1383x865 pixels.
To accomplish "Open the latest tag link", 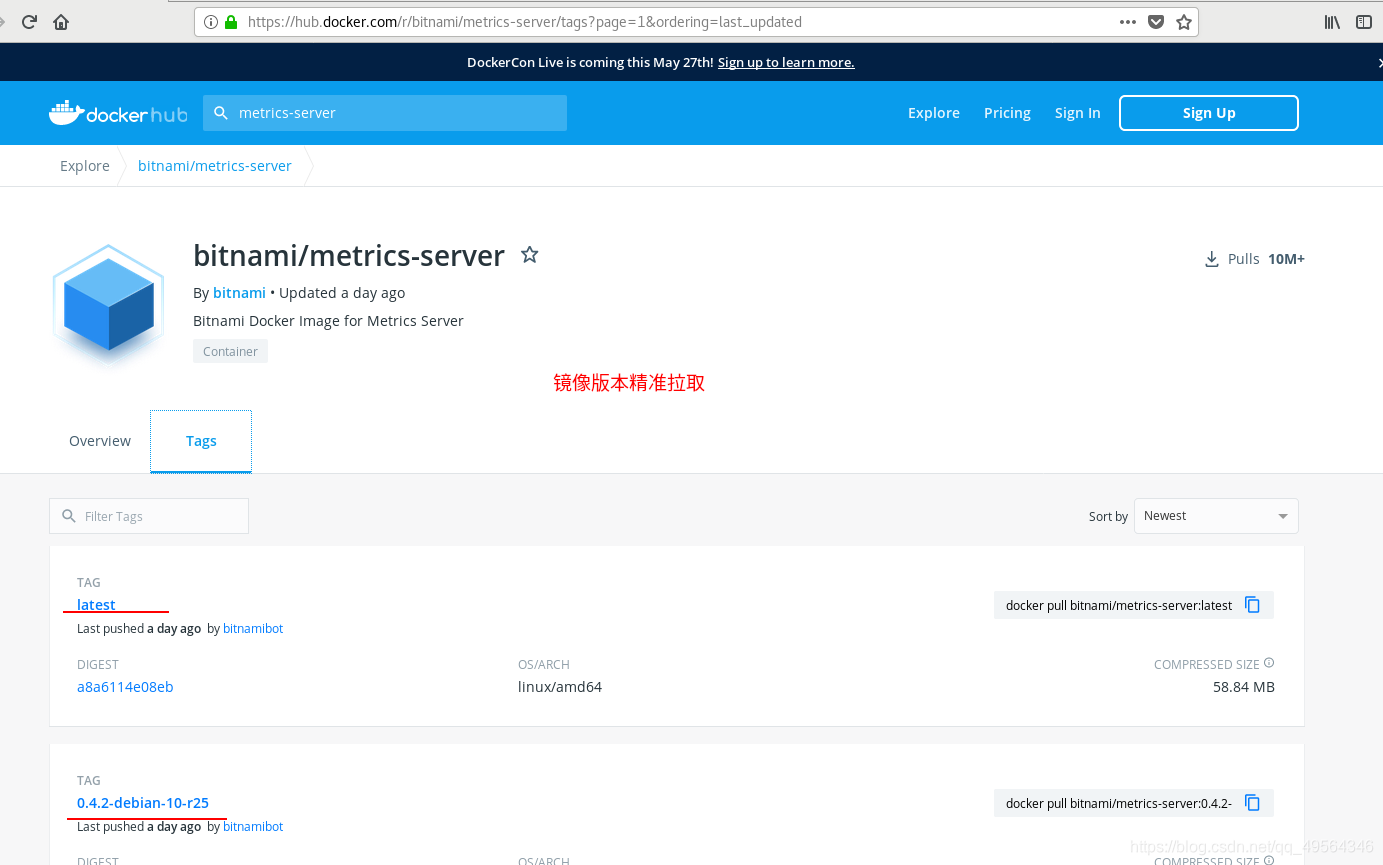I will tap(96, 605).
